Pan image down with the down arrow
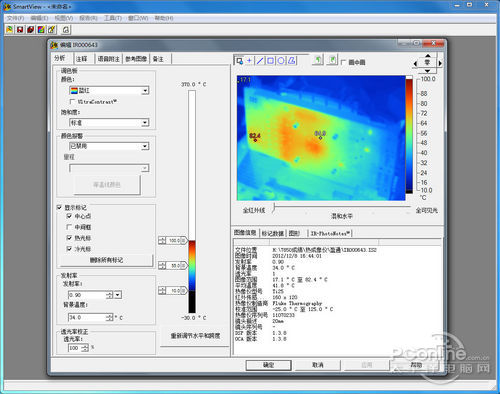This screenshot has width=500, height=394. tap(428, 71)
